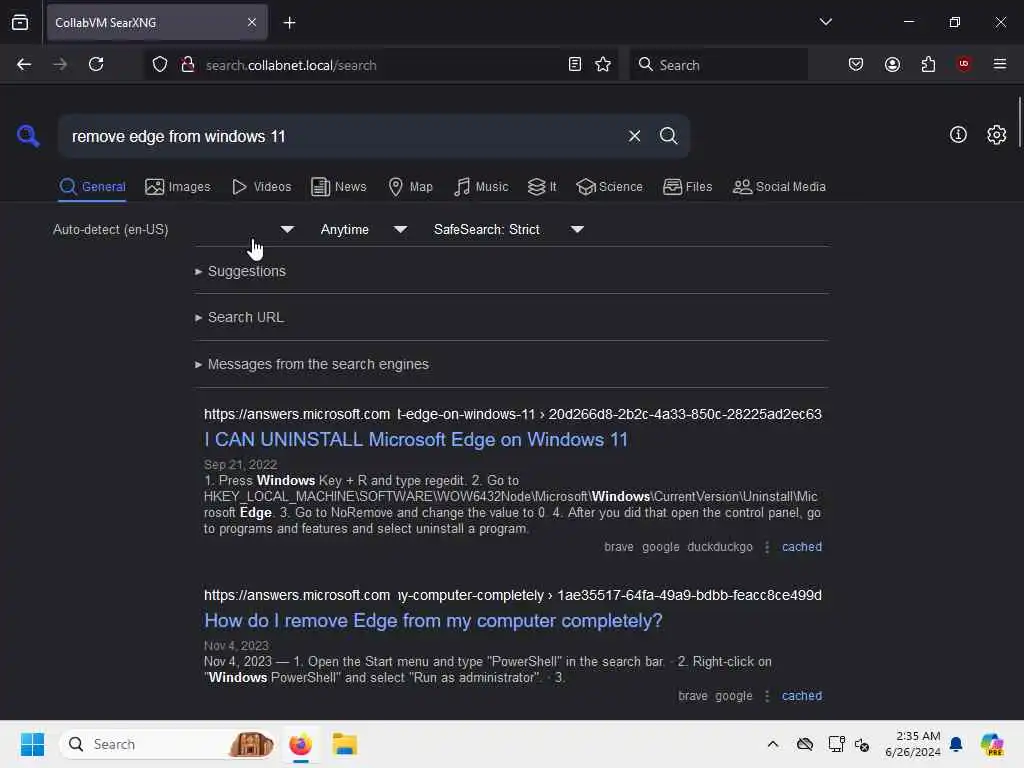The image size is (1024, 768).
Task: Switch to the Files tab
Action: (688, 187)
